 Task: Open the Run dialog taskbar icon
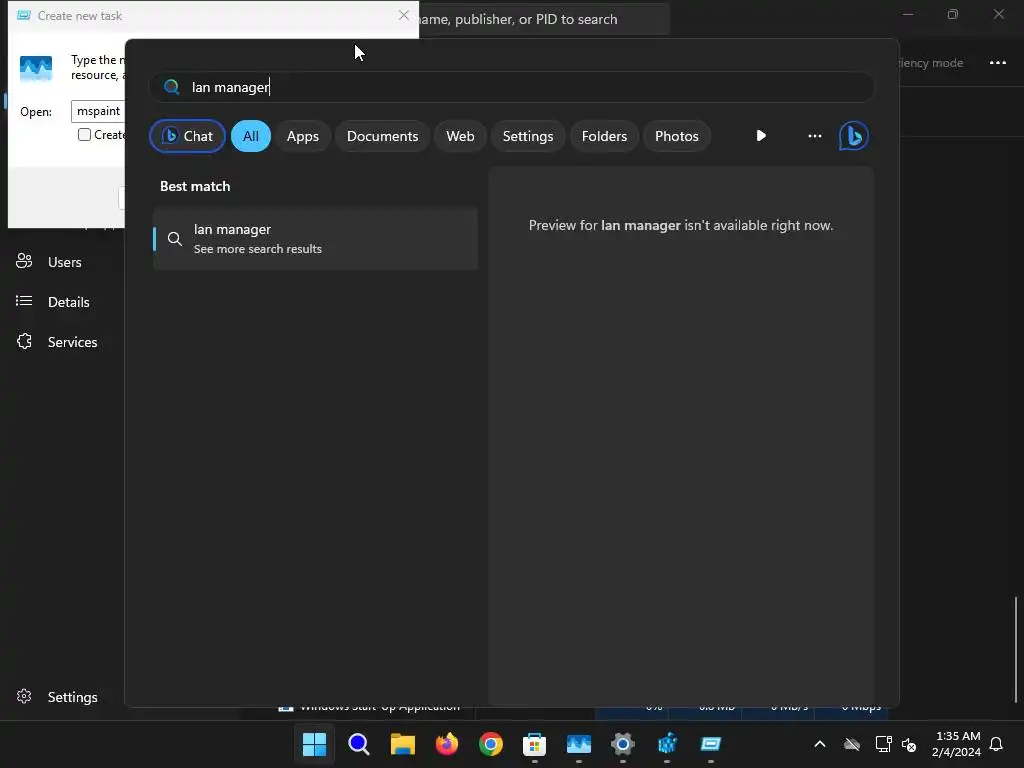(x=711, y=744)
